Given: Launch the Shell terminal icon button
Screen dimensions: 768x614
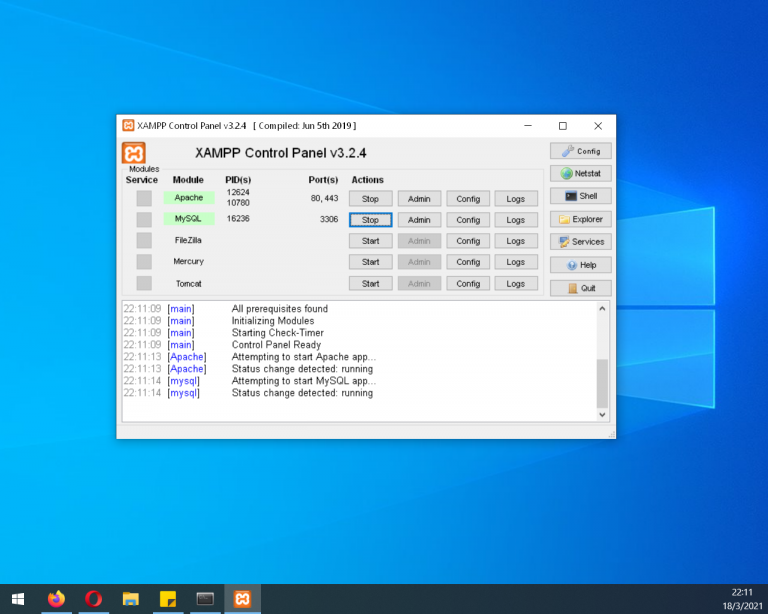Looking at the screenshot, I should 580,196.
